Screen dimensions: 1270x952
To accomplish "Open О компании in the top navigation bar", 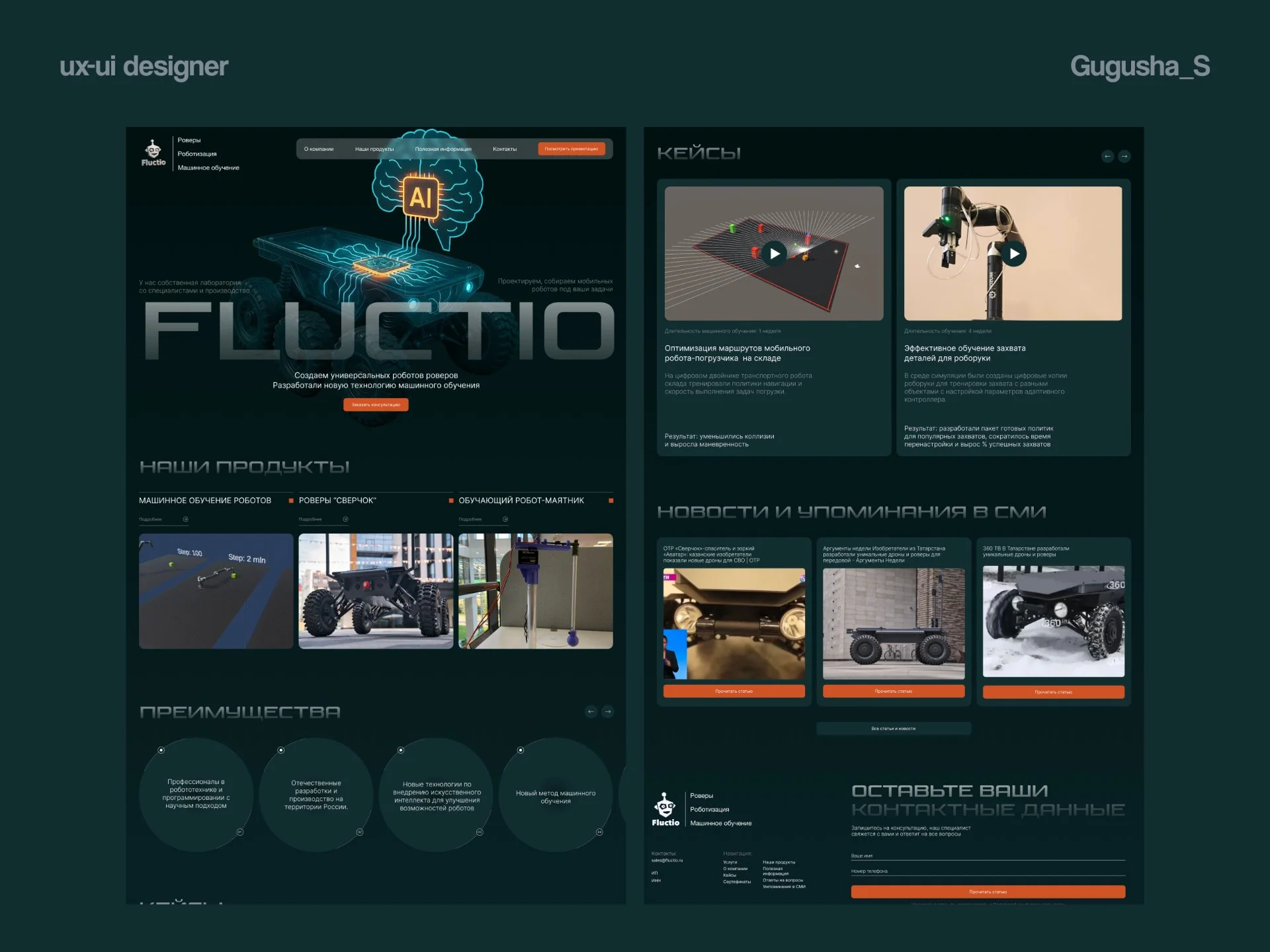I will pyautogui.click(x=319, y=149).
